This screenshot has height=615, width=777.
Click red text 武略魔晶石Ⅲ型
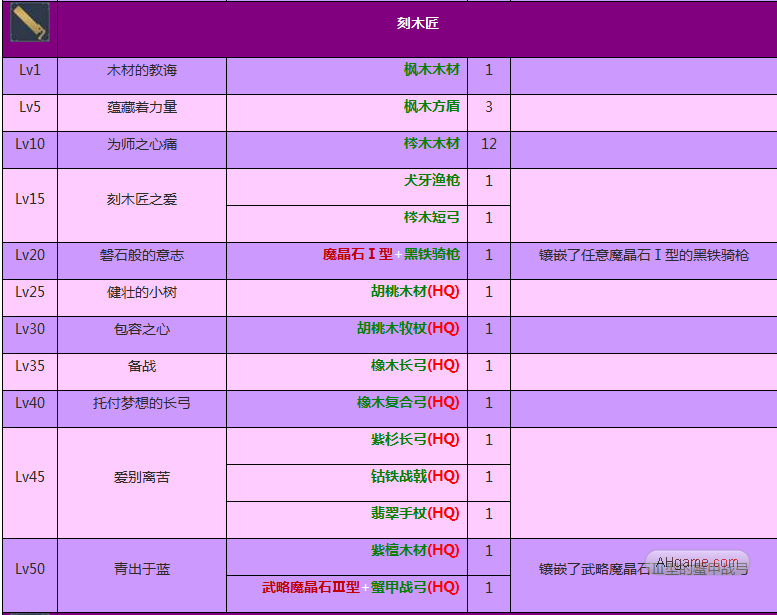pyautogui.click(x=311, y=587)
